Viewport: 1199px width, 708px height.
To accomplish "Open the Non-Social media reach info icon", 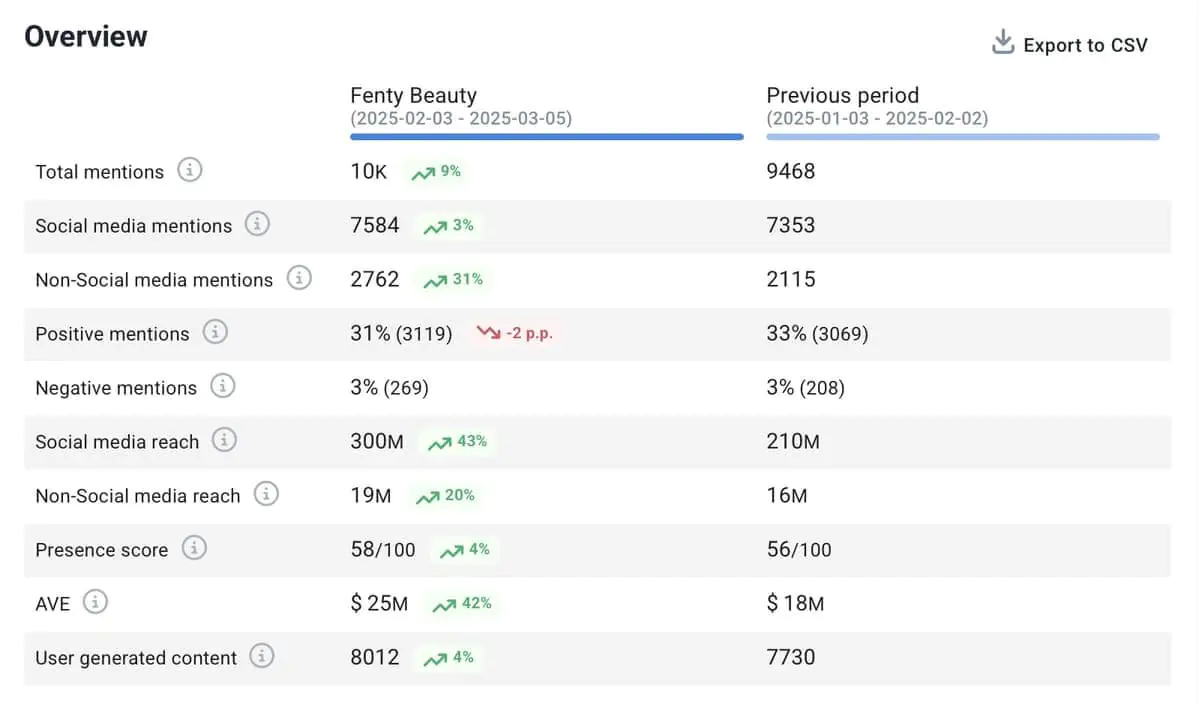I will click(266, 494).
